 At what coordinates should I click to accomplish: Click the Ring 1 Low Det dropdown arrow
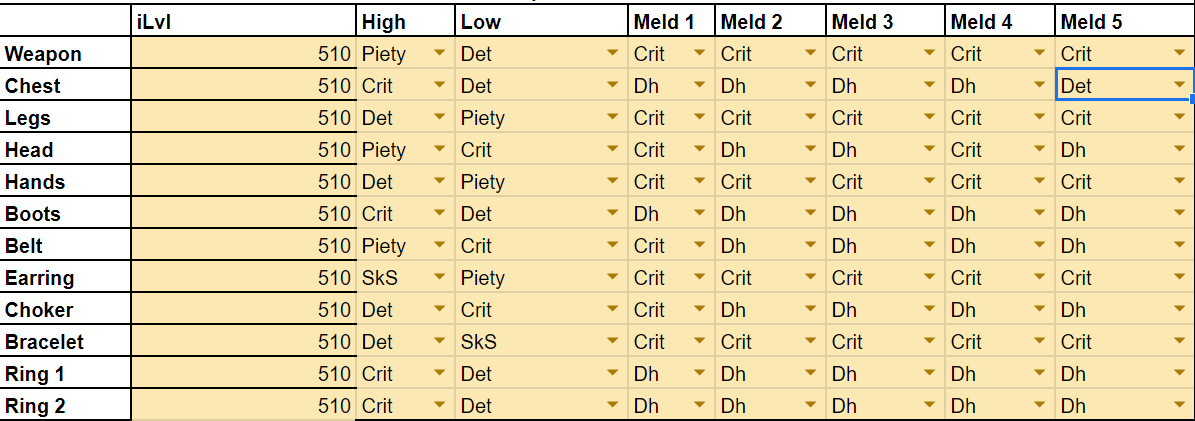pyautogui.click(x=612, y=374)
